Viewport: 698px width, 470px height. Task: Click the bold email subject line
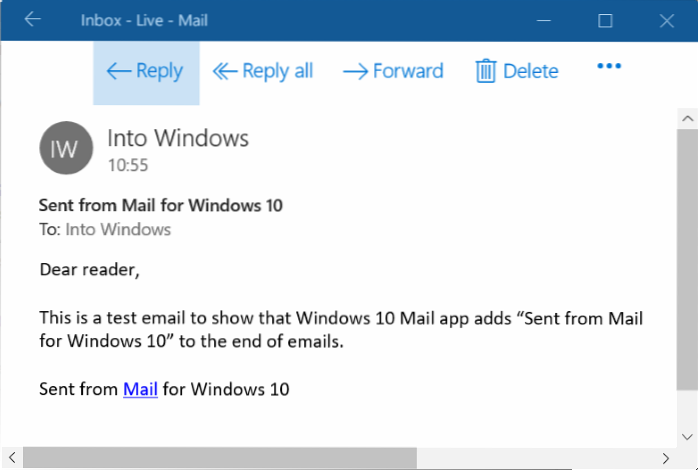[160, 206]
